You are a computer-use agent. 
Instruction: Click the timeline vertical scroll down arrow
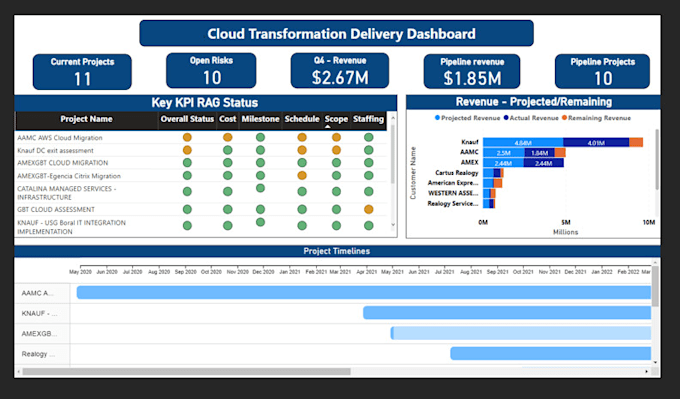[x=655, y=362]
